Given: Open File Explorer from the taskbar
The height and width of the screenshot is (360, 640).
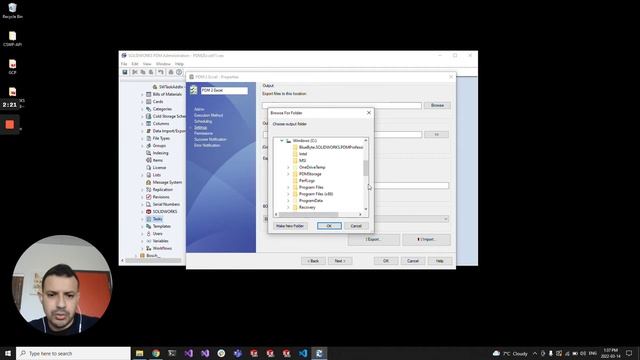Looking at the screenshot, I should [140, 353].
